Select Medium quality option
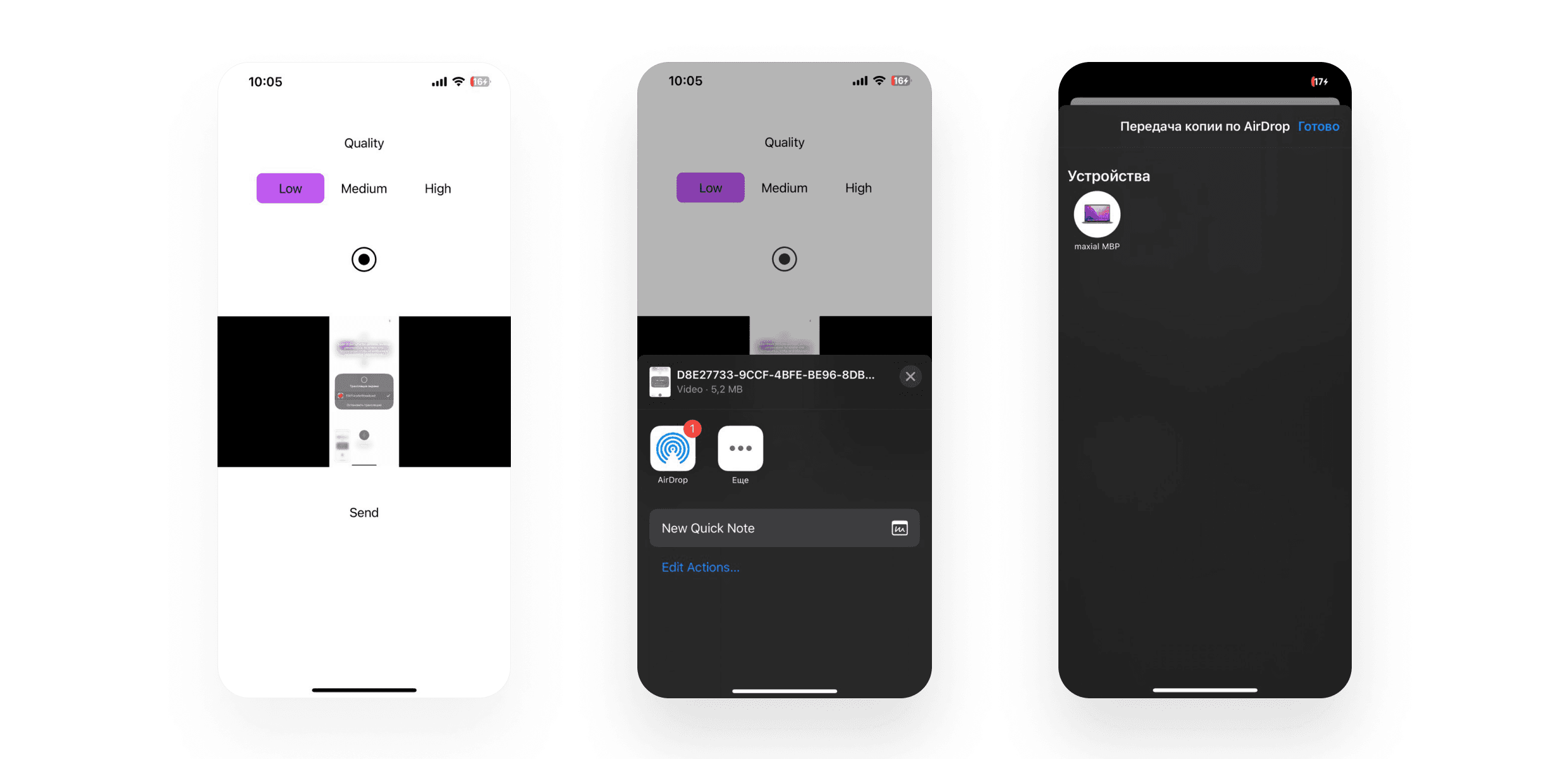Screen dimensions: 1568x759 (x=363, y=188)
